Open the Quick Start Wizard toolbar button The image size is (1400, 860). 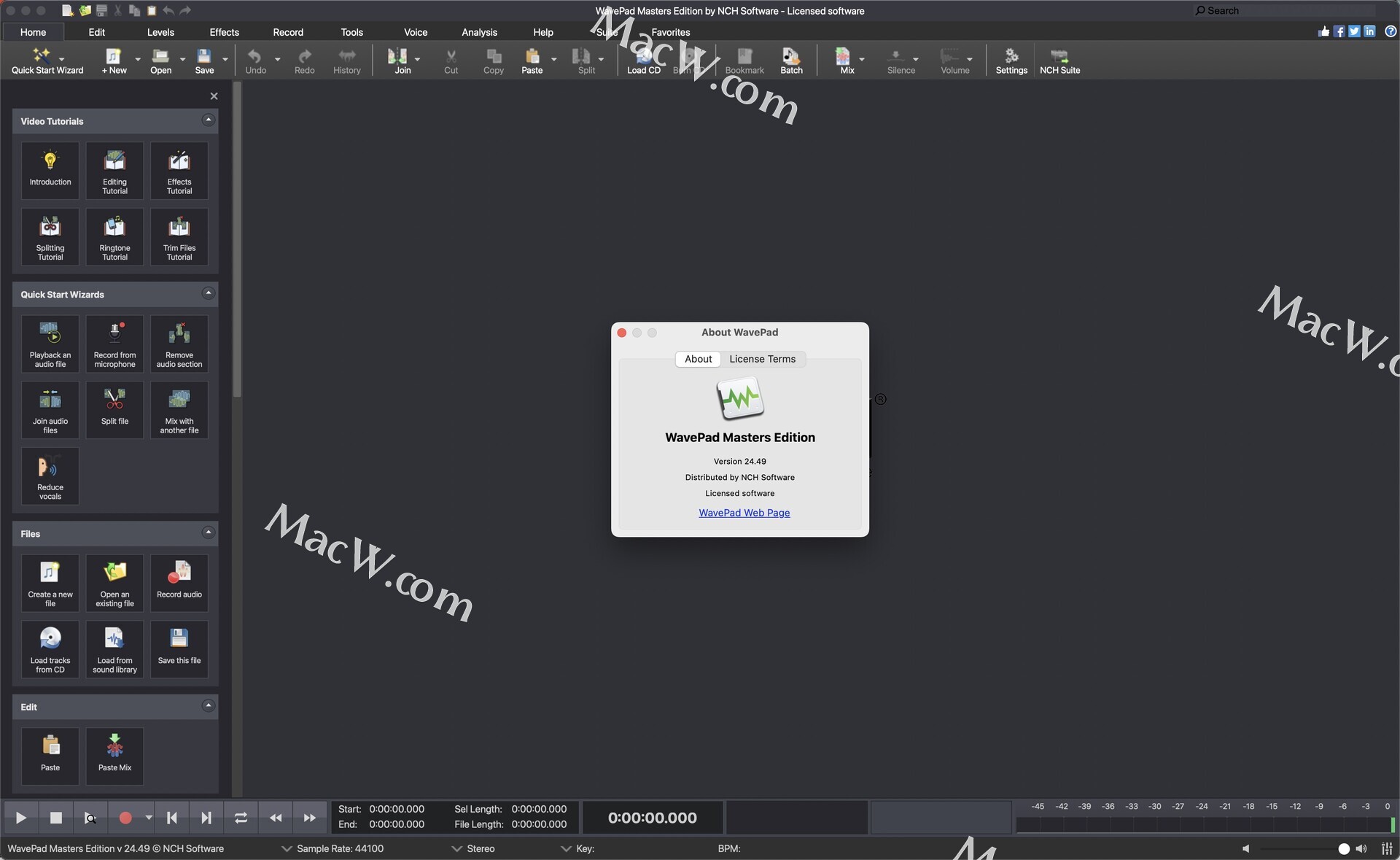pos(47,61)
